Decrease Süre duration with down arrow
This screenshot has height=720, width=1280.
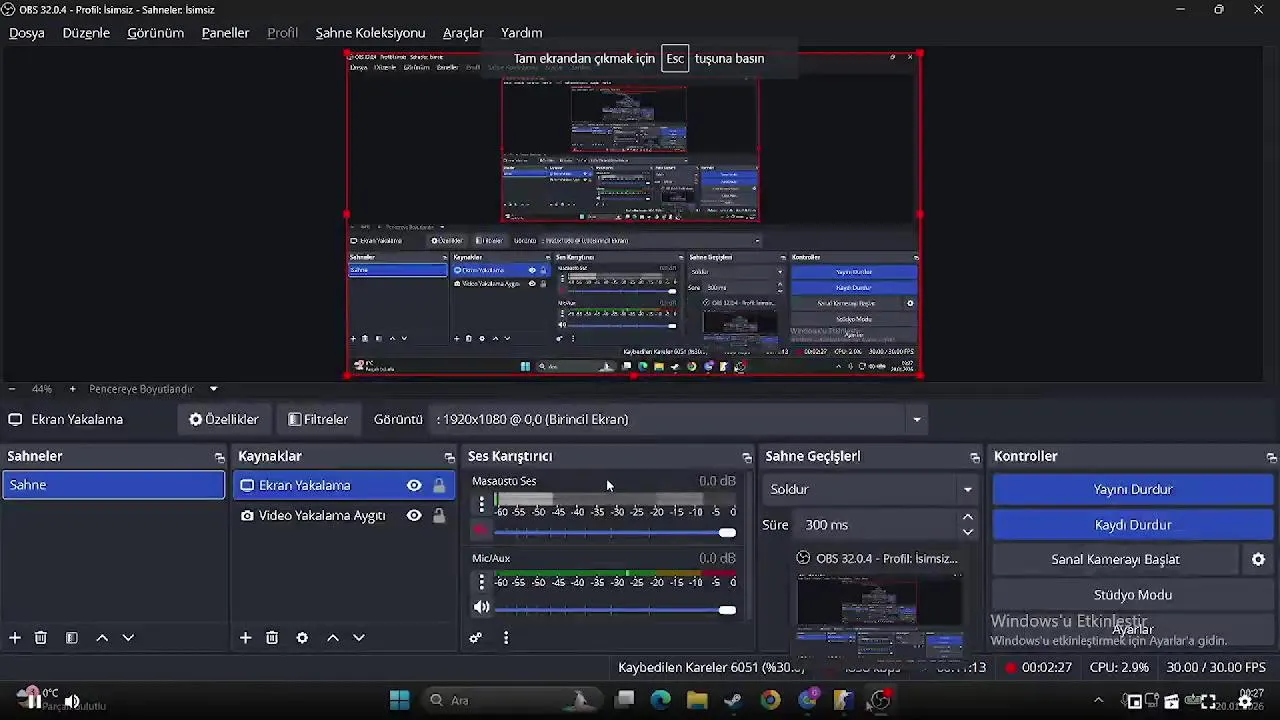pos(967,532)
